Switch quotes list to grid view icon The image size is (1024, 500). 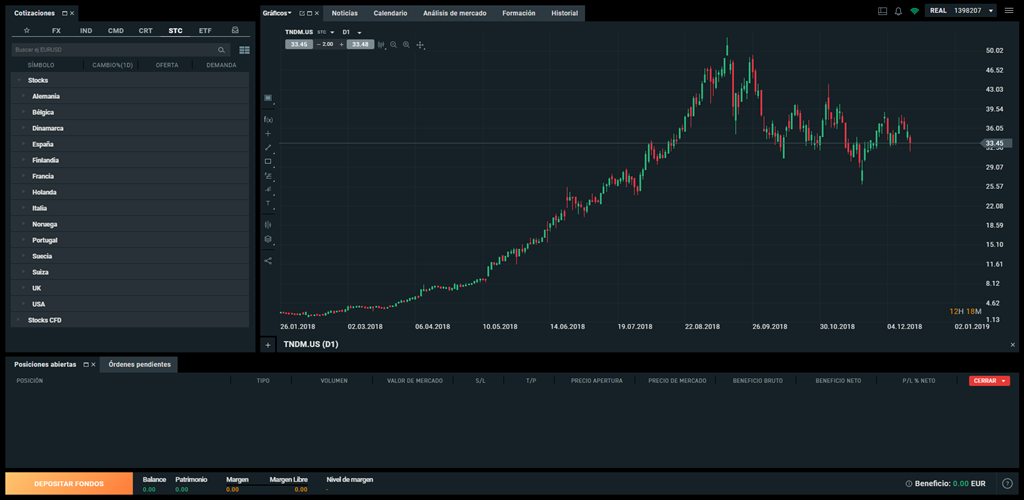coord(244,50)
